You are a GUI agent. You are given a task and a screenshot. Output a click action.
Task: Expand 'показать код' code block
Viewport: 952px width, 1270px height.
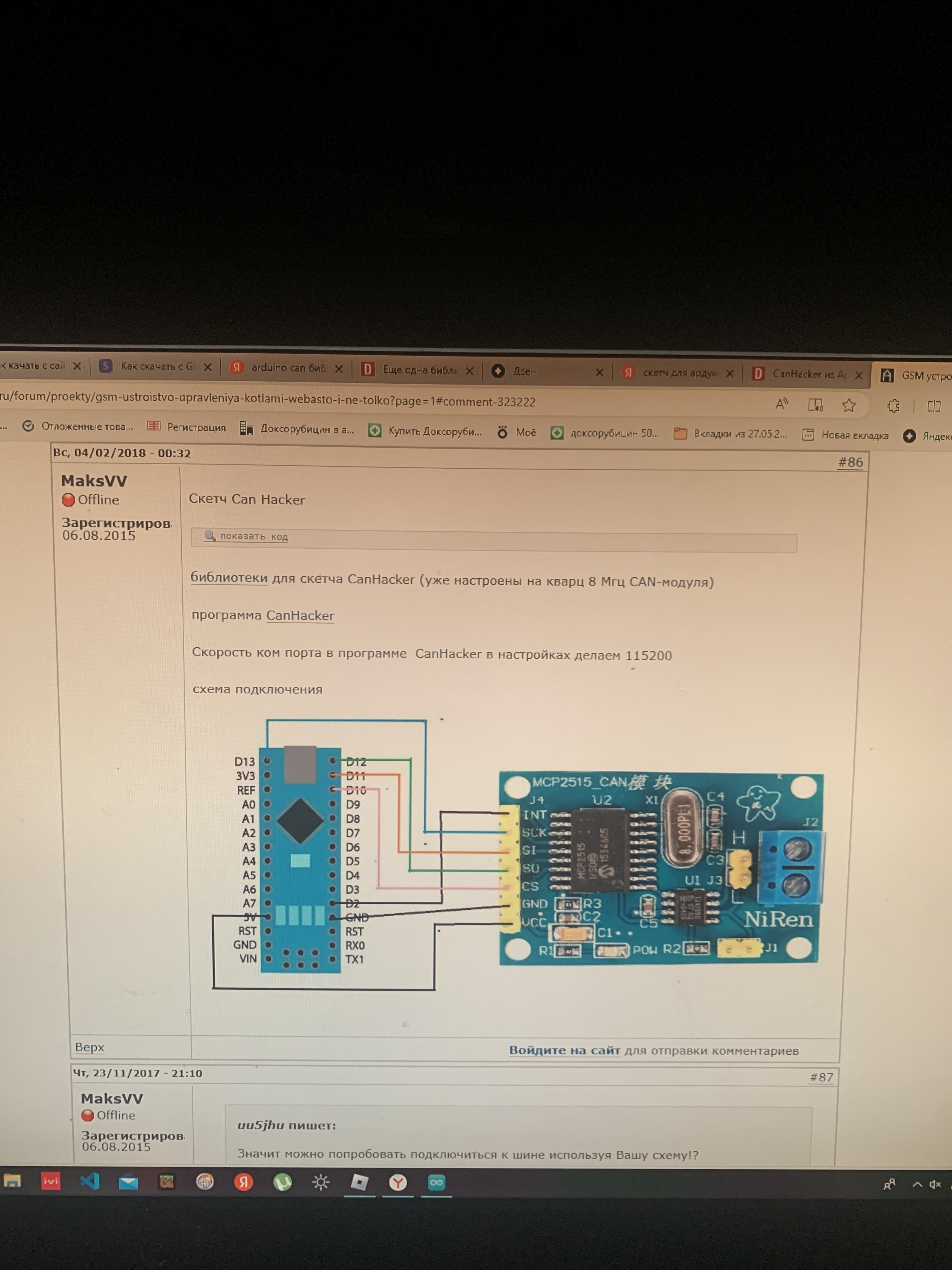point(254,536)
